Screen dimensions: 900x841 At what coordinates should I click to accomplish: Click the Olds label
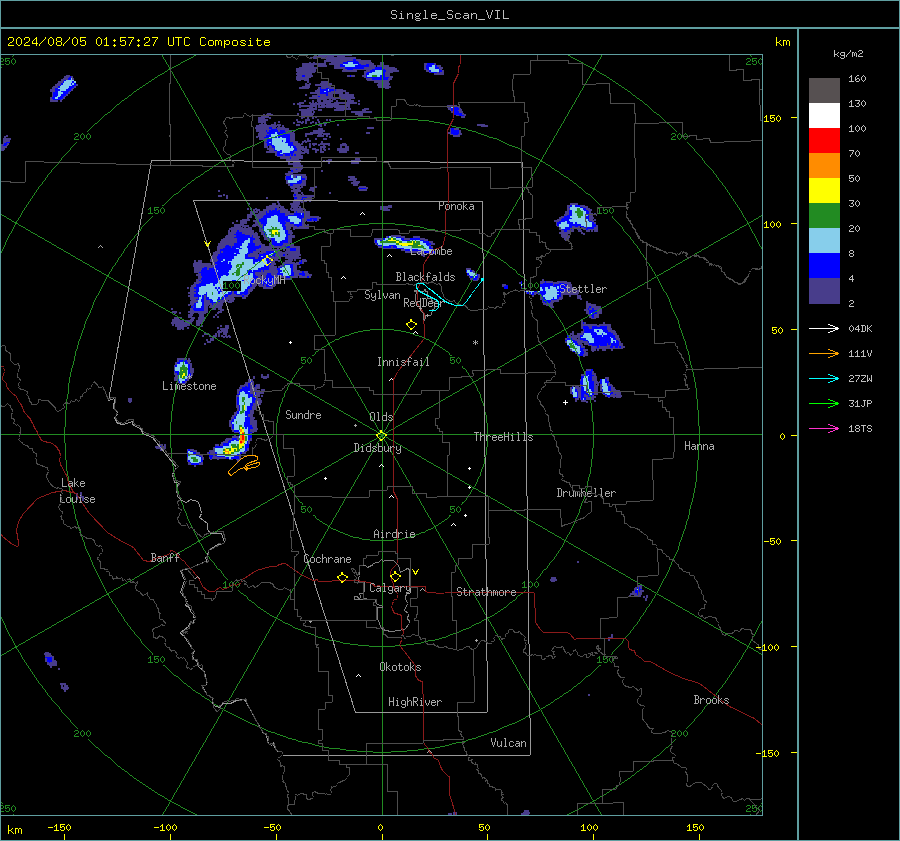click(381, 417)
